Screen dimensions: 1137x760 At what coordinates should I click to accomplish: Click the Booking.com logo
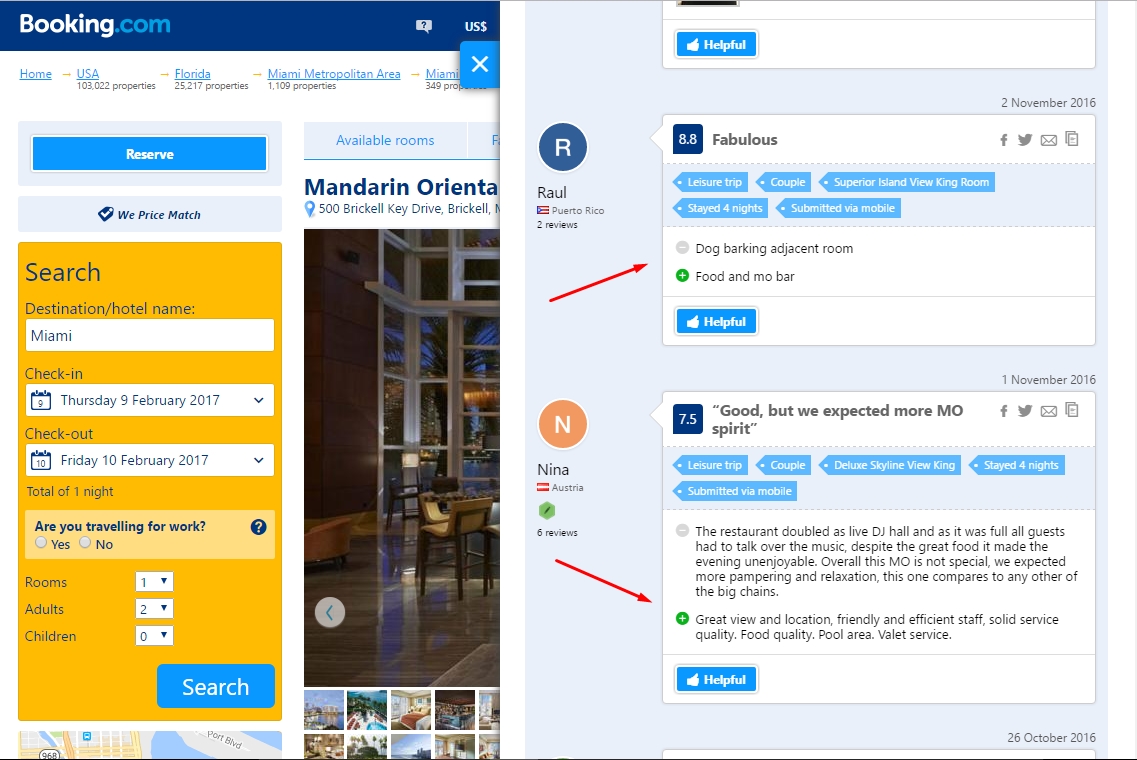click(95, 25)
